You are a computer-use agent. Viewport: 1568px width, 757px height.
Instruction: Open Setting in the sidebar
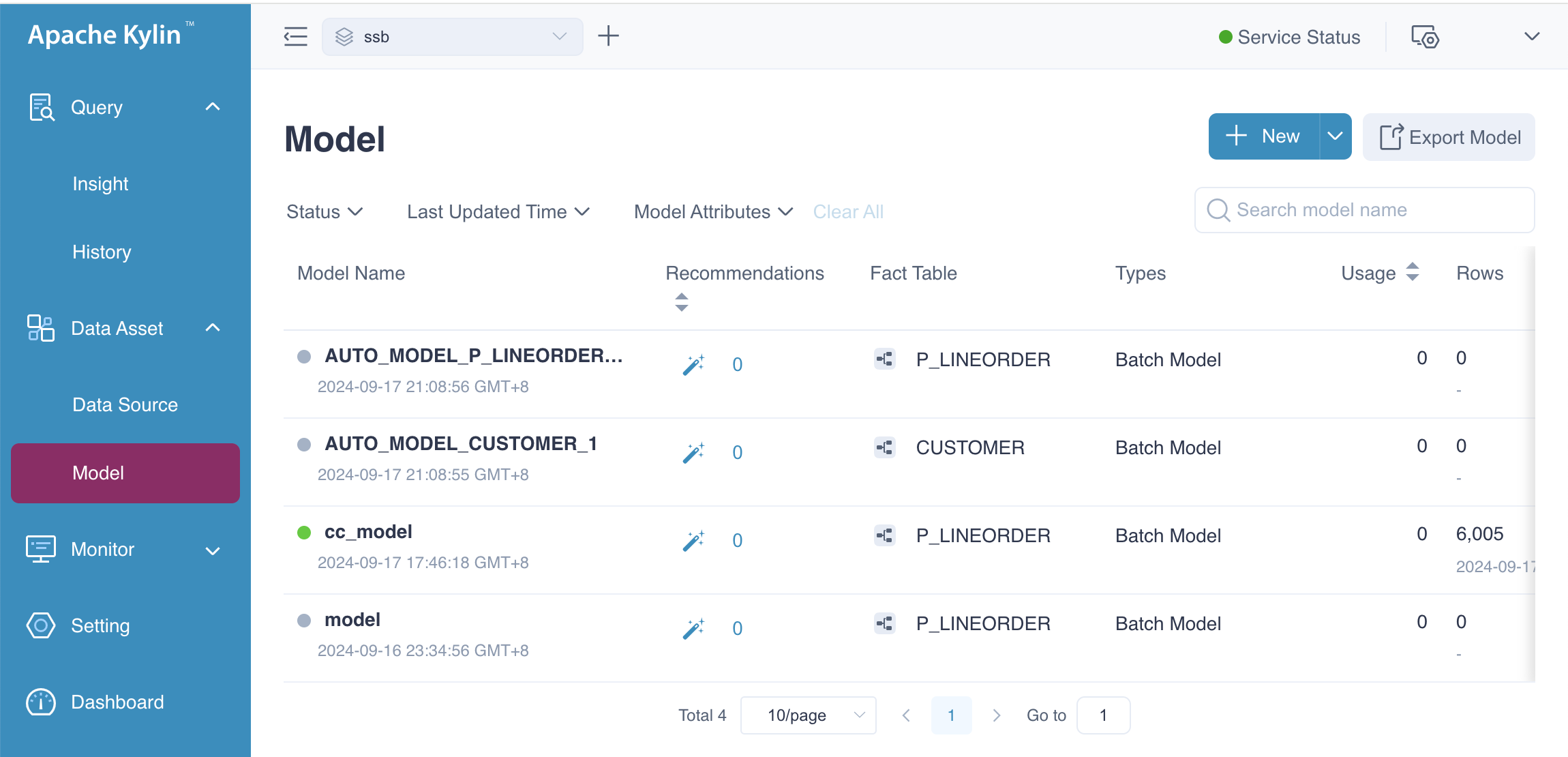coord(100,625)
